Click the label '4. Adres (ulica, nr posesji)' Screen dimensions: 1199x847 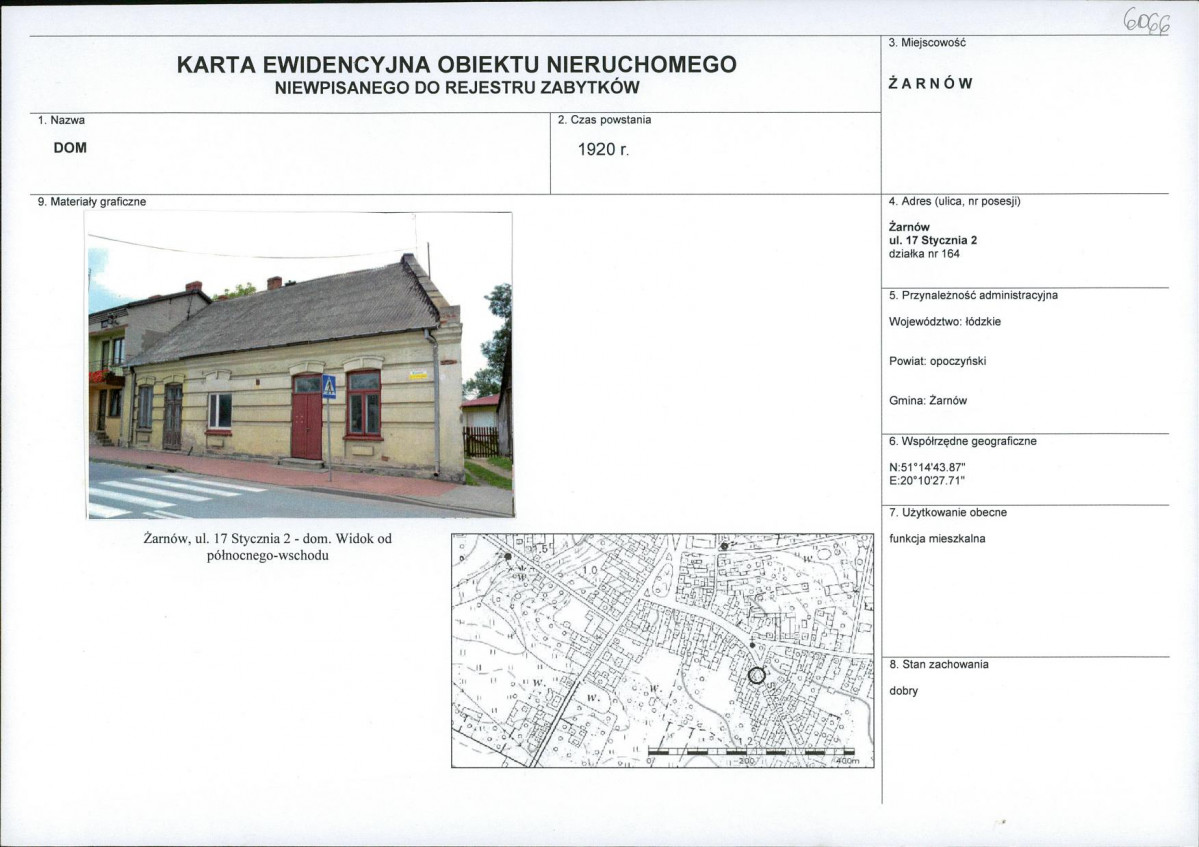coord(954,202)
